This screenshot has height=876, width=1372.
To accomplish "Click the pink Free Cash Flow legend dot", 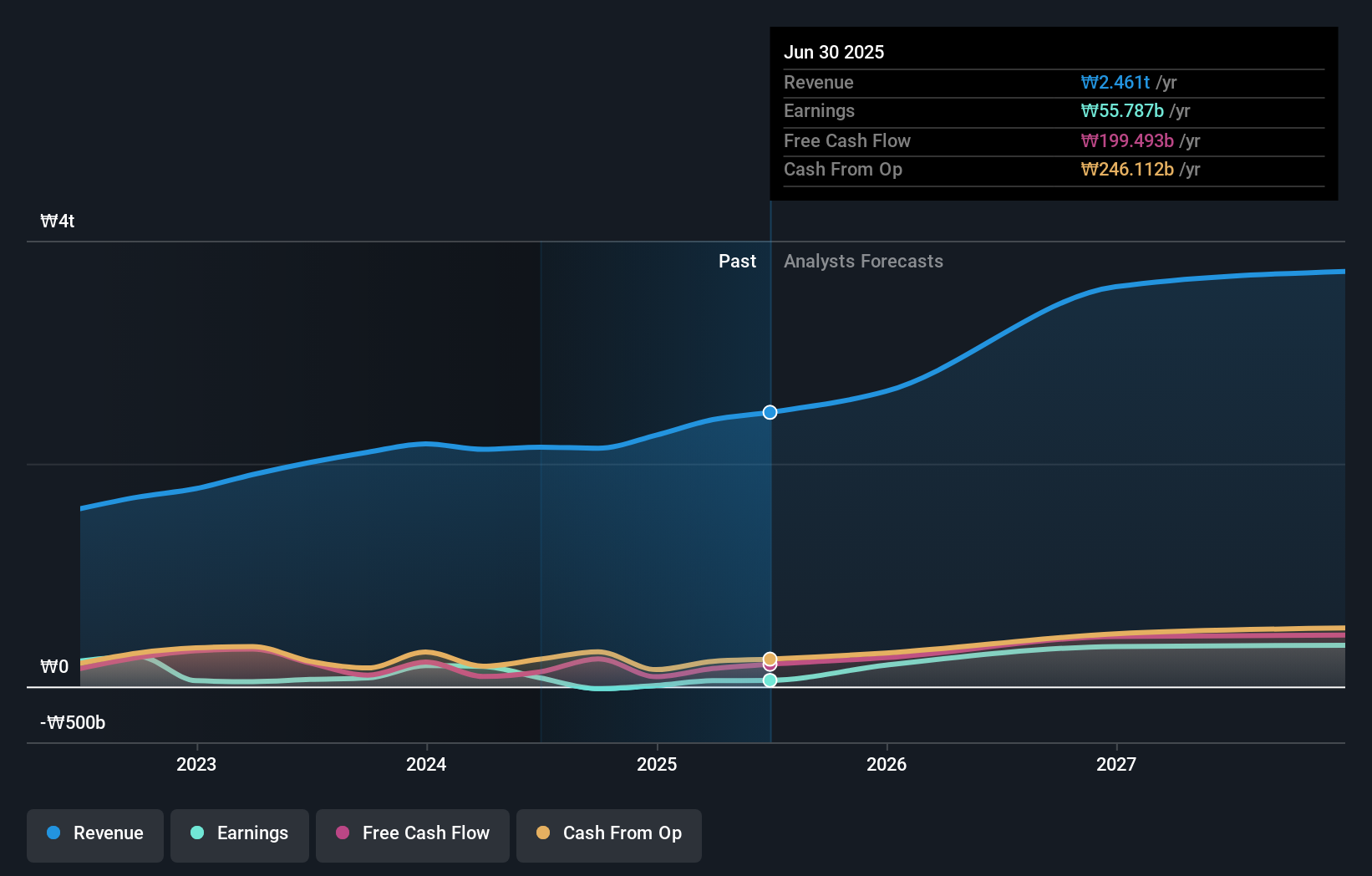I will pyautogui.click(x=344, y=833).
